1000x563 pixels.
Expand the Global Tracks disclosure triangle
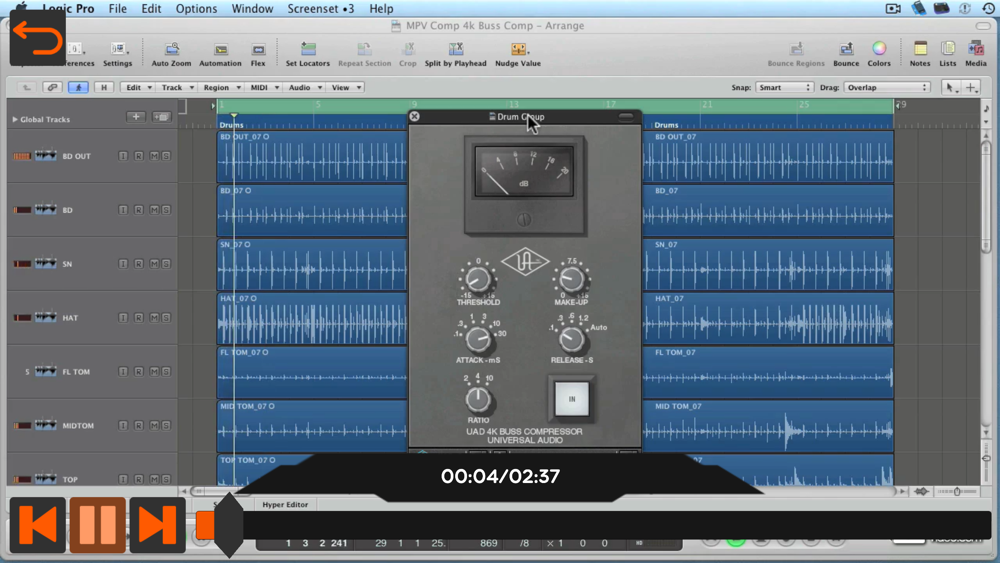coord(15,119)
